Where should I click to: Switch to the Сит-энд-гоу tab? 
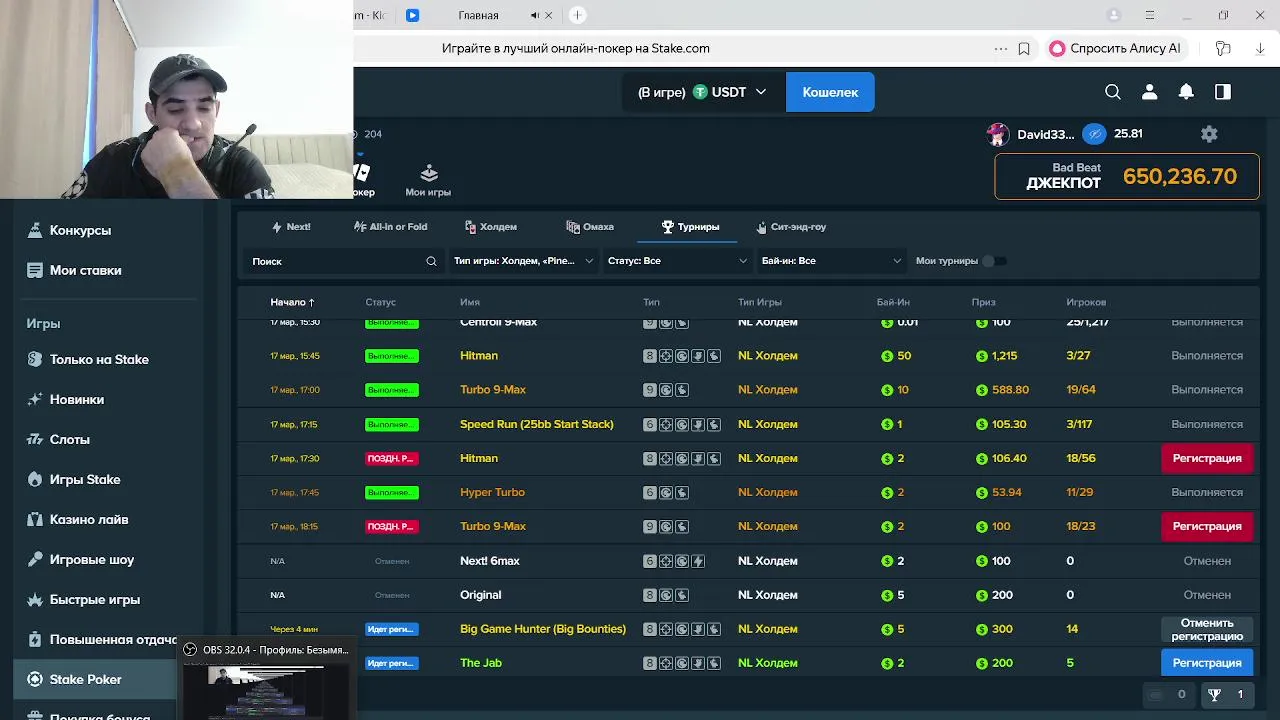click(x=791, y=227)
